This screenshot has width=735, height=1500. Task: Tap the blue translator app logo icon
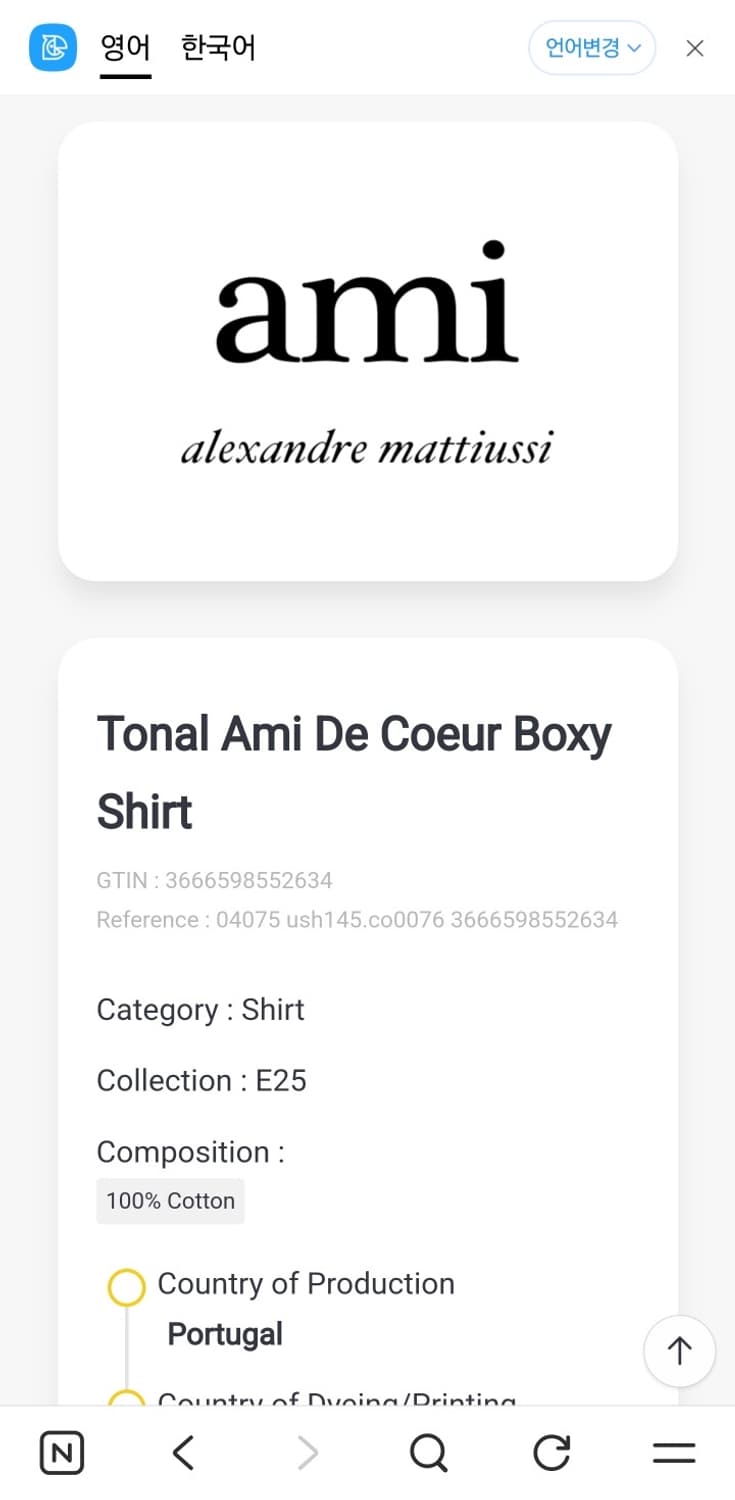[x=53, y=47]
